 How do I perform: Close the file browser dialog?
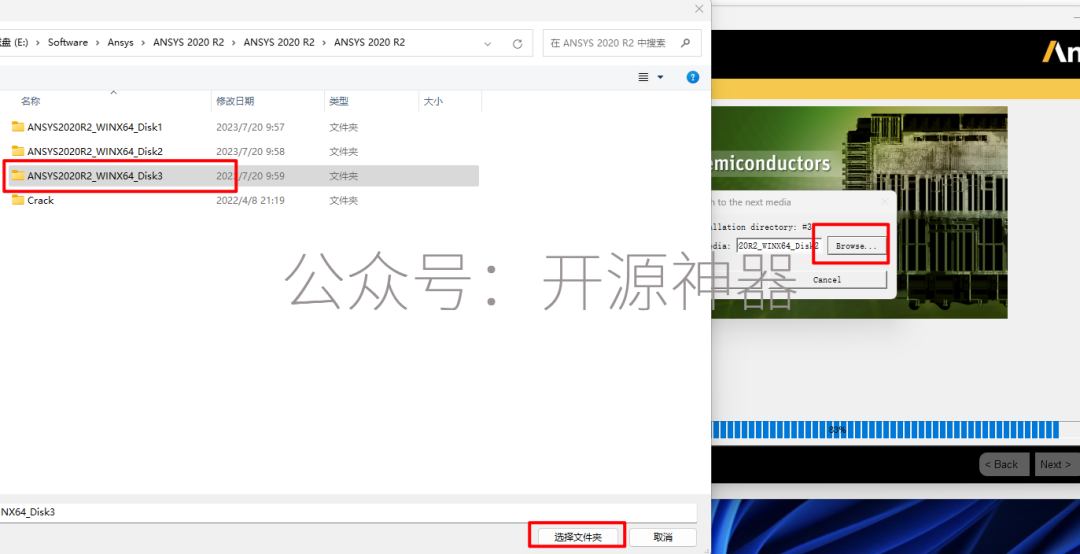(x=699, y=9)
